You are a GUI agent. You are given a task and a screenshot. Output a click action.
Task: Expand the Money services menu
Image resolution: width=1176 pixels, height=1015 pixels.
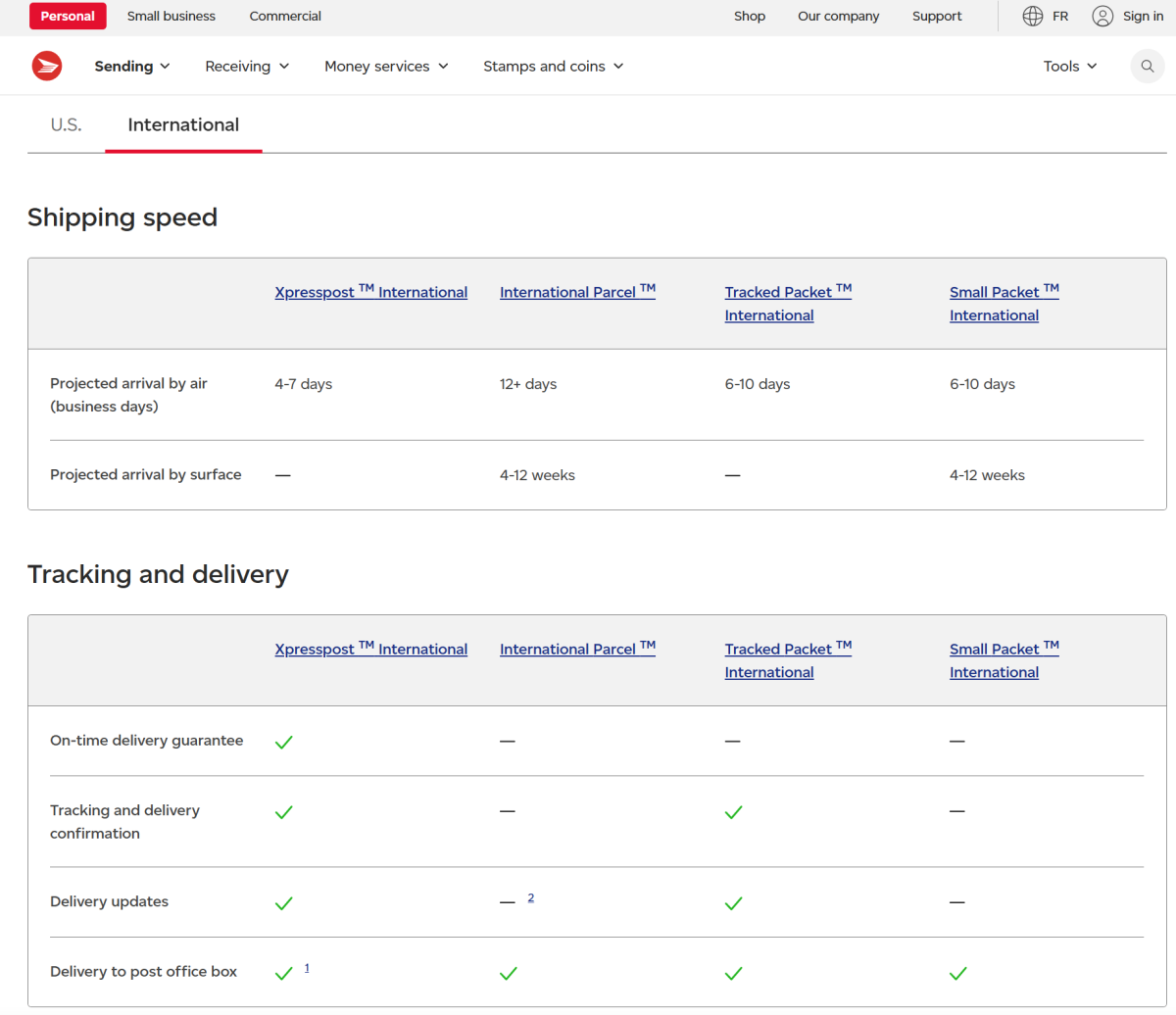(386, 67)
